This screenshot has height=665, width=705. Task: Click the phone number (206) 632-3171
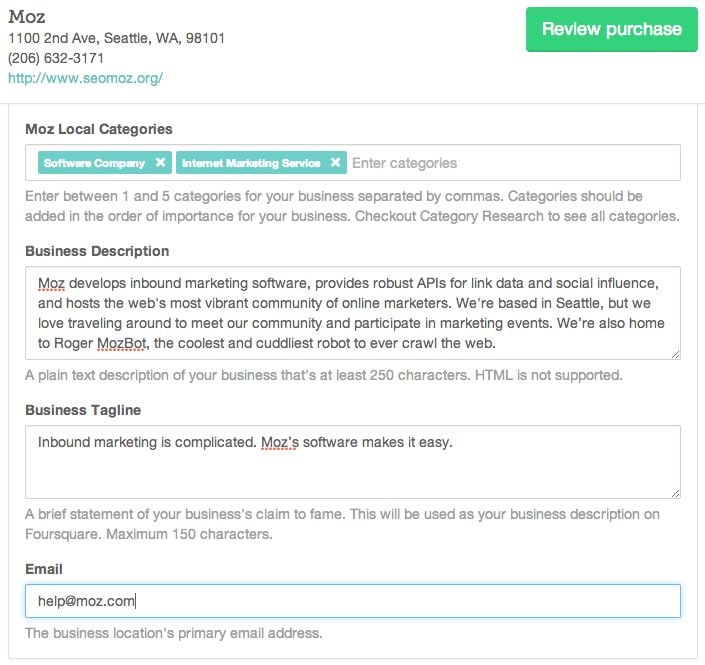56,58
